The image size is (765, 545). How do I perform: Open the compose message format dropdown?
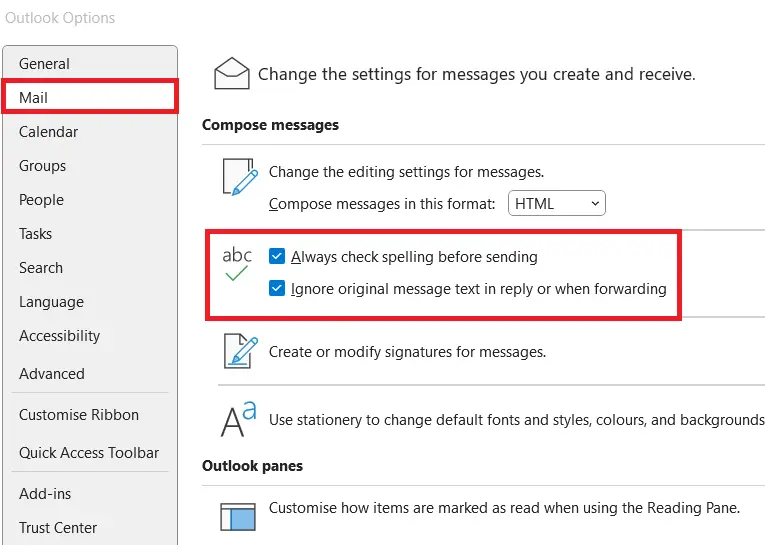(x=557, y=203)
